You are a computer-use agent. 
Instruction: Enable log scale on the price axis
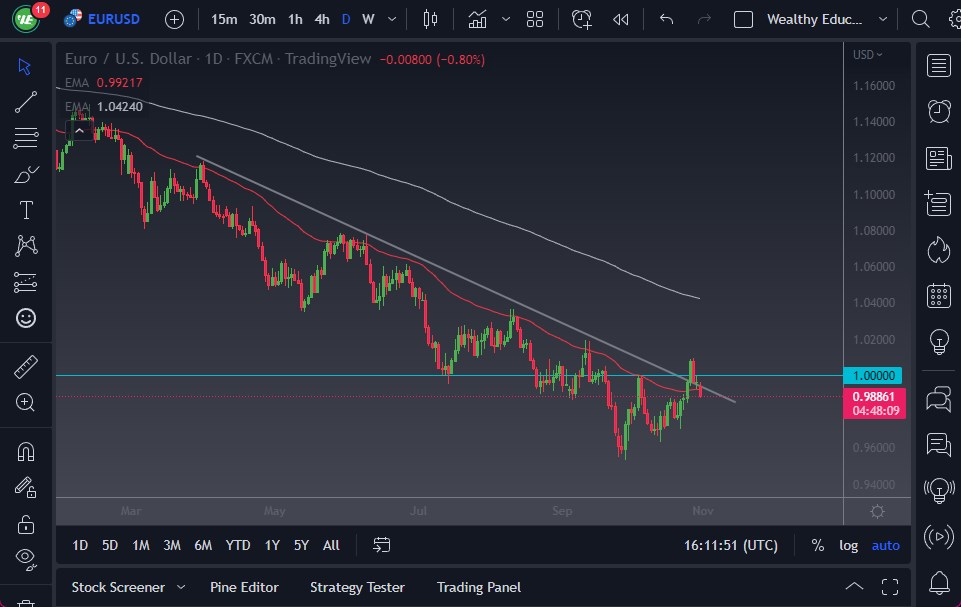tap(848, 545)
